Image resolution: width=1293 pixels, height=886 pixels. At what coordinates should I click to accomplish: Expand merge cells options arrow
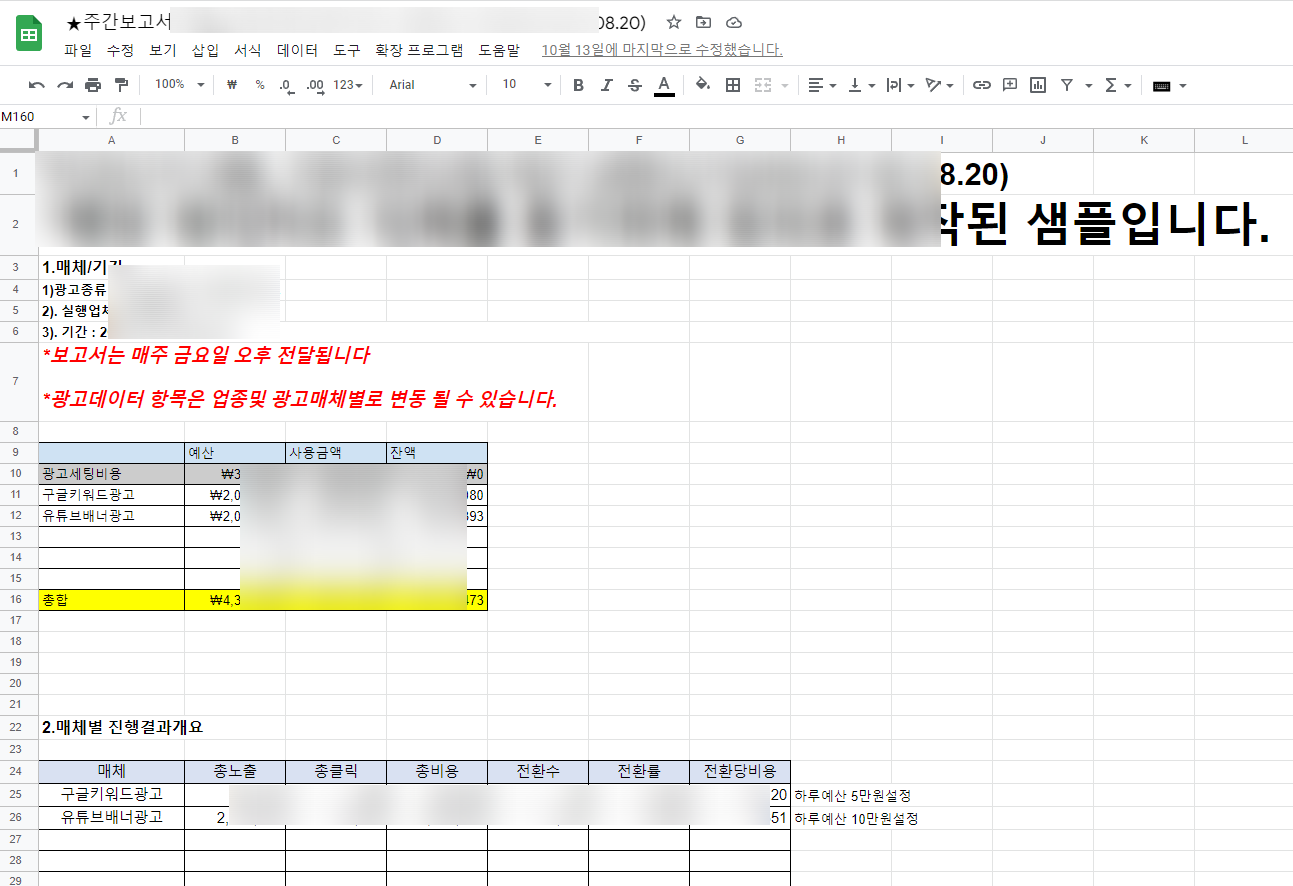[x=785, y=86]
